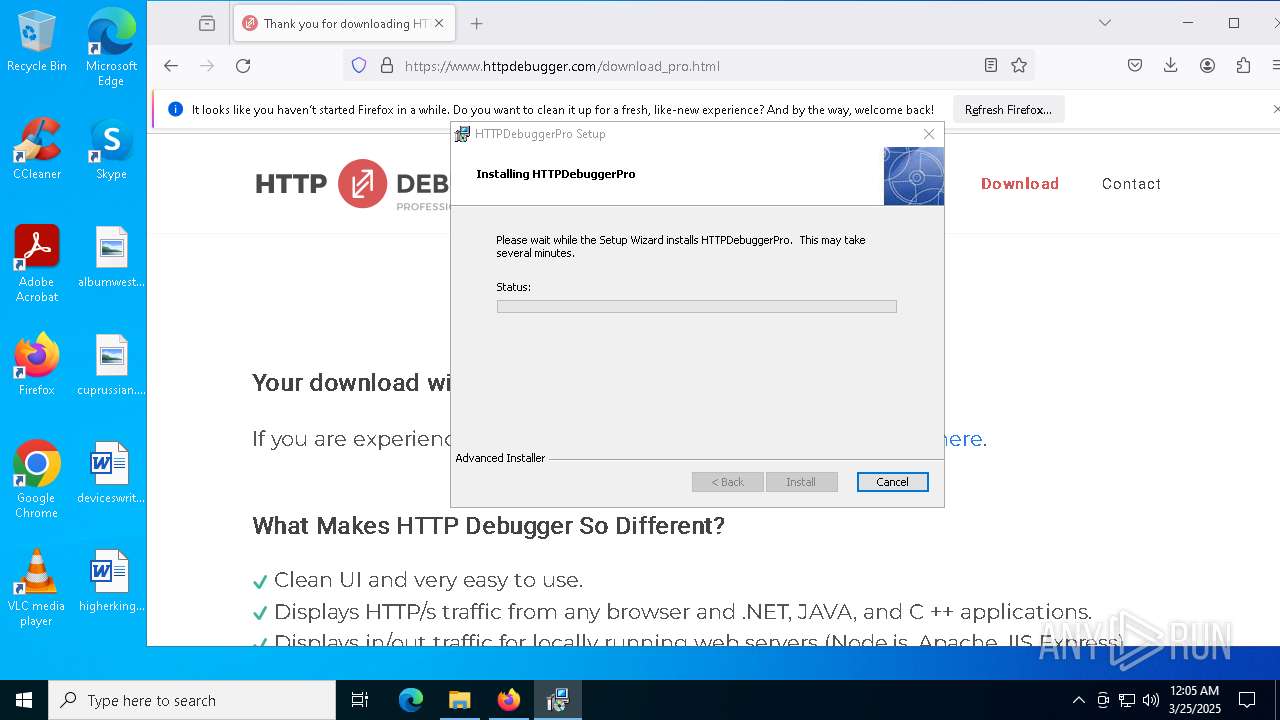This screenshot has height=720, width=1280.
Task: Click the taskbar search box
Action: tap(192, 700)
